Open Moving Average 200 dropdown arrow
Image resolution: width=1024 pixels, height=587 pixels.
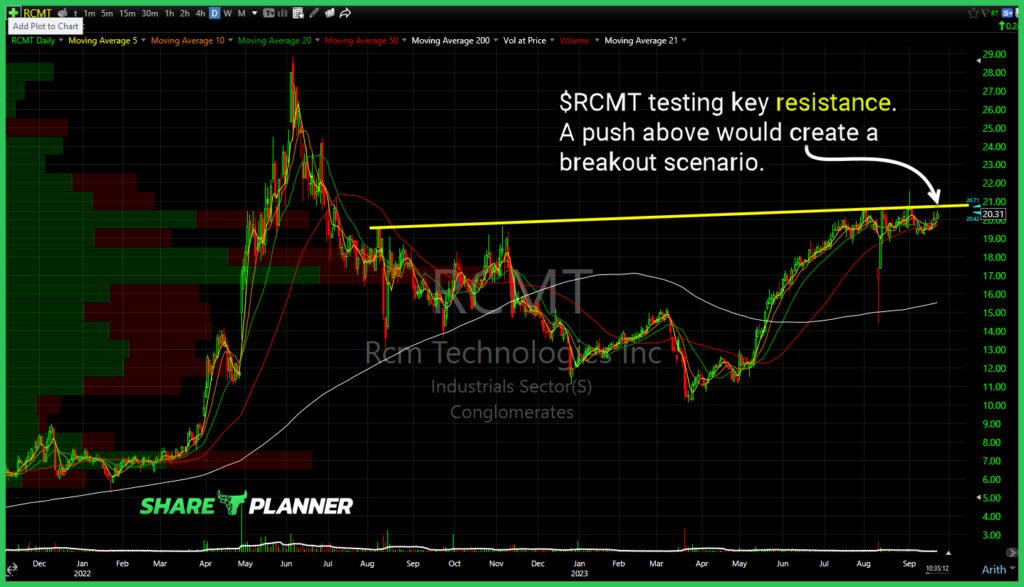click(x=496, y=40)
